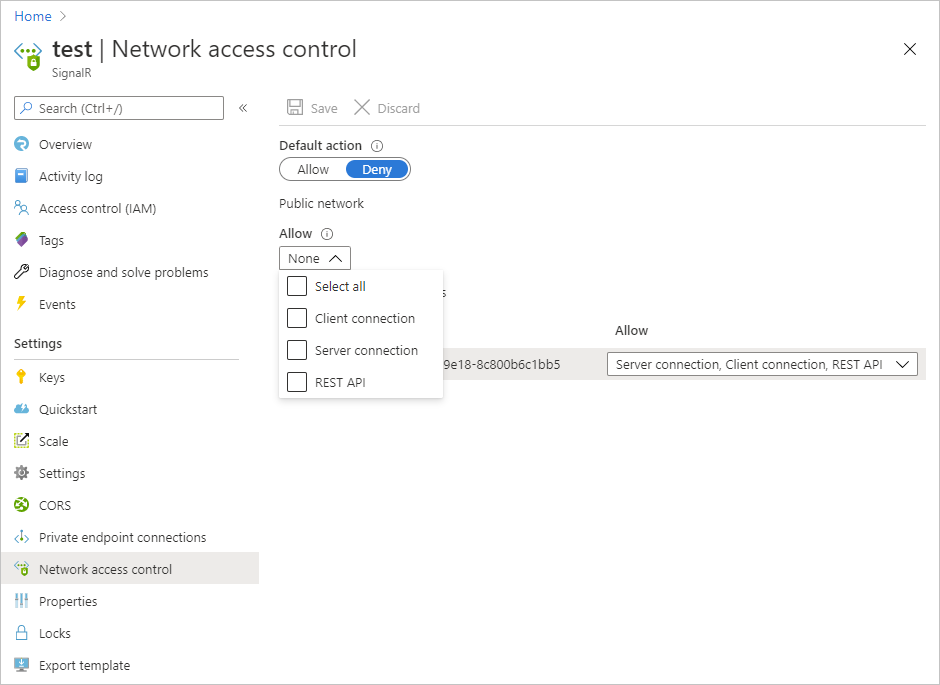This screenshot has height=685, width=940.
Task: Click the Events lightning bolt icon
Action: pyautogui.click(x=22, y=304)
